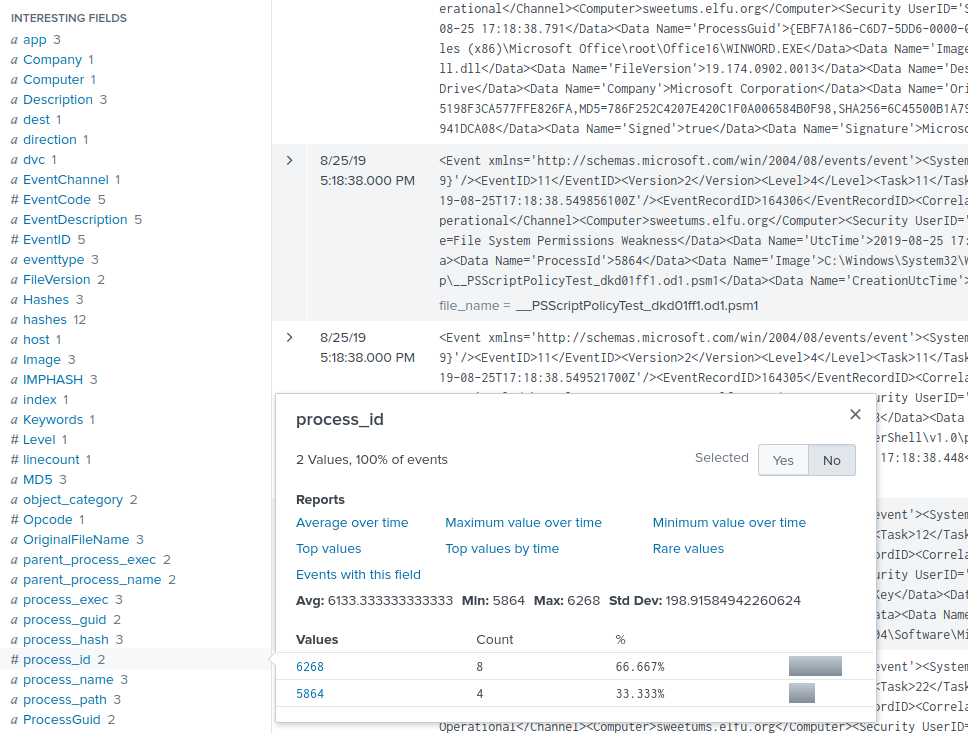Image resolution: width=968 pixels, height=734 pixels.
Task: Open the index field details
Action: (40, 399)
